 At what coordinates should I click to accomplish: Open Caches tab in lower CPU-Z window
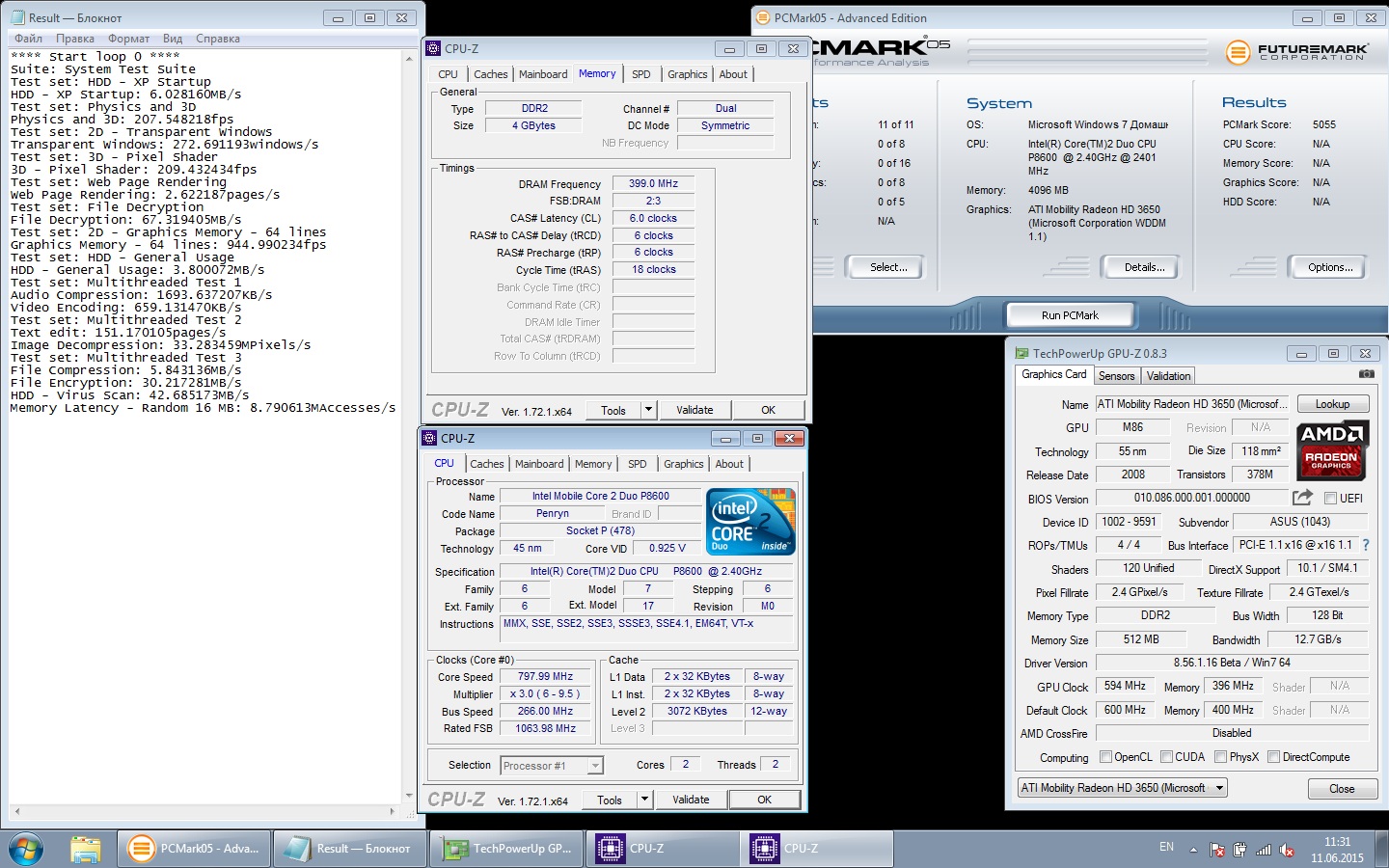click(487, 464)
